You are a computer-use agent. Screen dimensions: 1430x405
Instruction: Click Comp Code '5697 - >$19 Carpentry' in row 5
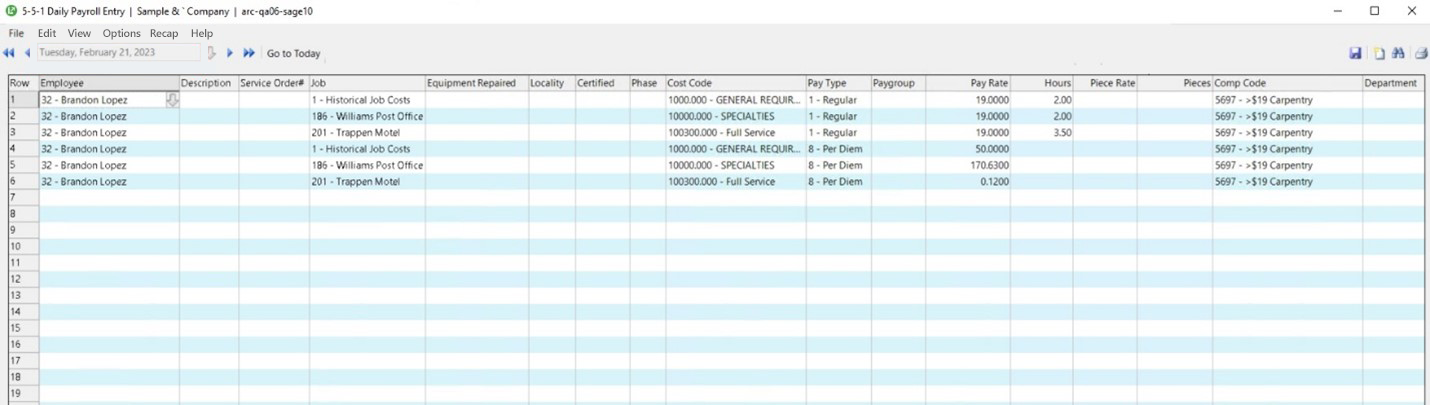[1287, 165]
